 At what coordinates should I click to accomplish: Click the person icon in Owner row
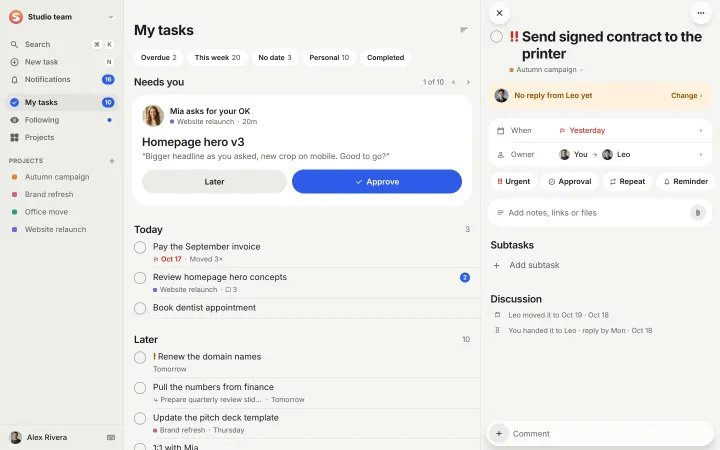[501, 155]
